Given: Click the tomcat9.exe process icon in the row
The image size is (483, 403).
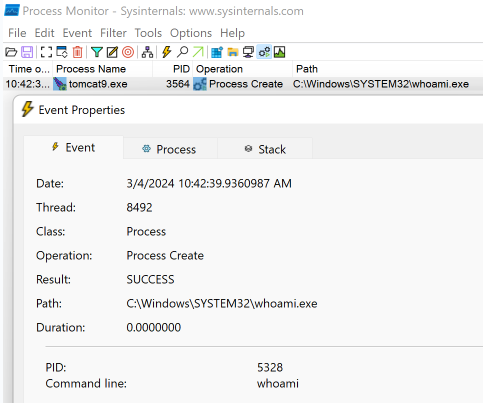Looking at the screenshot, I should pyautogui.click(x=60, y=84).
